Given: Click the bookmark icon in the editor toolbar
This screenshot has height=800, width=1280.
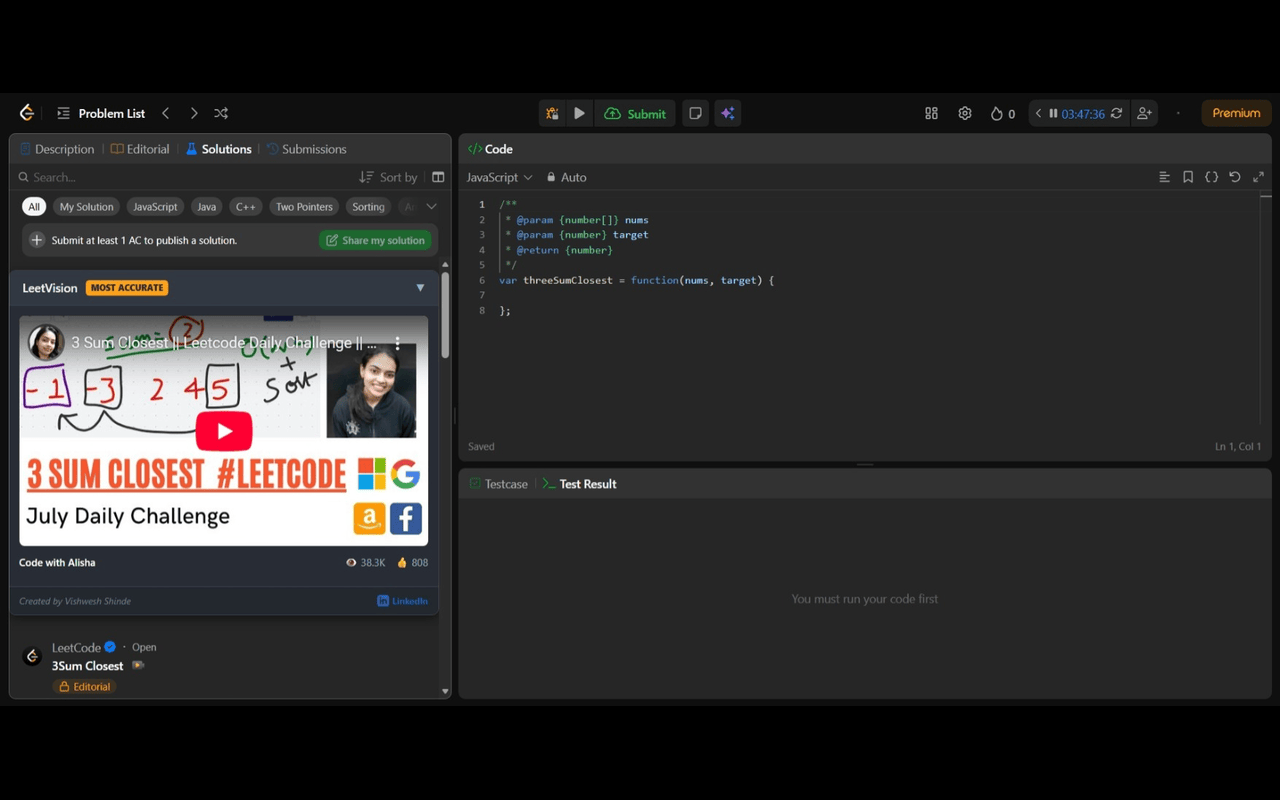Looking at the screenshot, I should [1188, 177].
